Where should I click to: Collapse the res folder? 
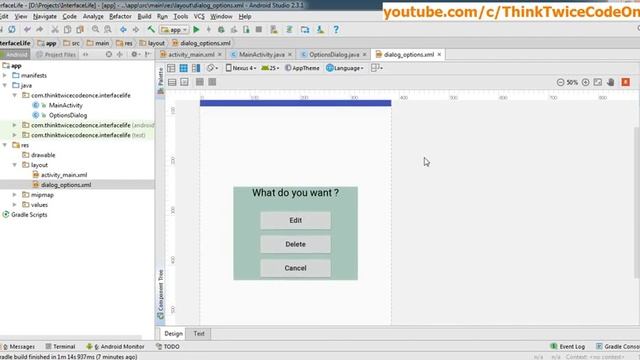[x=5, y=145]
